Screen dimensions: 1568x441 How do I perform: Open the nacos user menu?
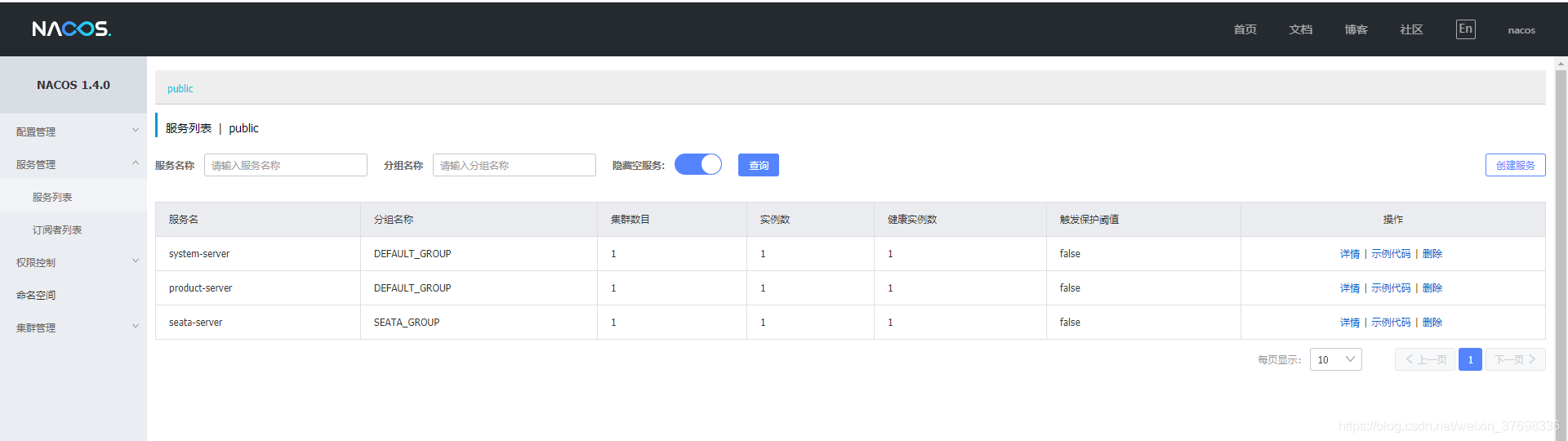[1521, 30]
